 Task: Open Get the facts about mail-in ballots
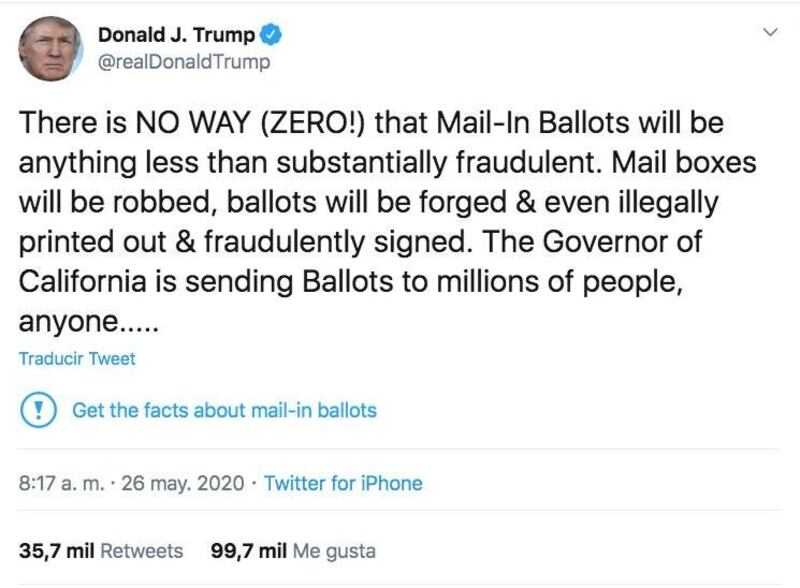pyautogui.click(x=224, y=410)
